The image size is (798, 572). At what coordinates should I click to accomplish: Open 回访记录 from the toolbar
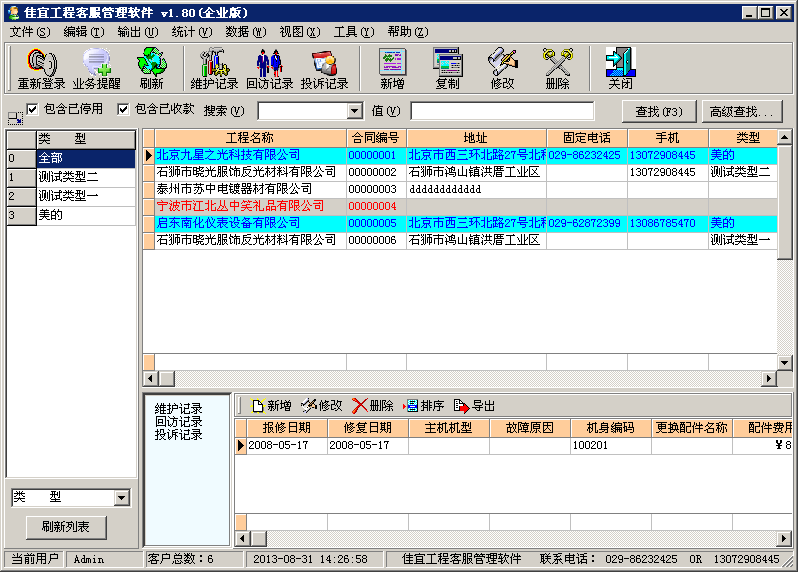(269, 69)
